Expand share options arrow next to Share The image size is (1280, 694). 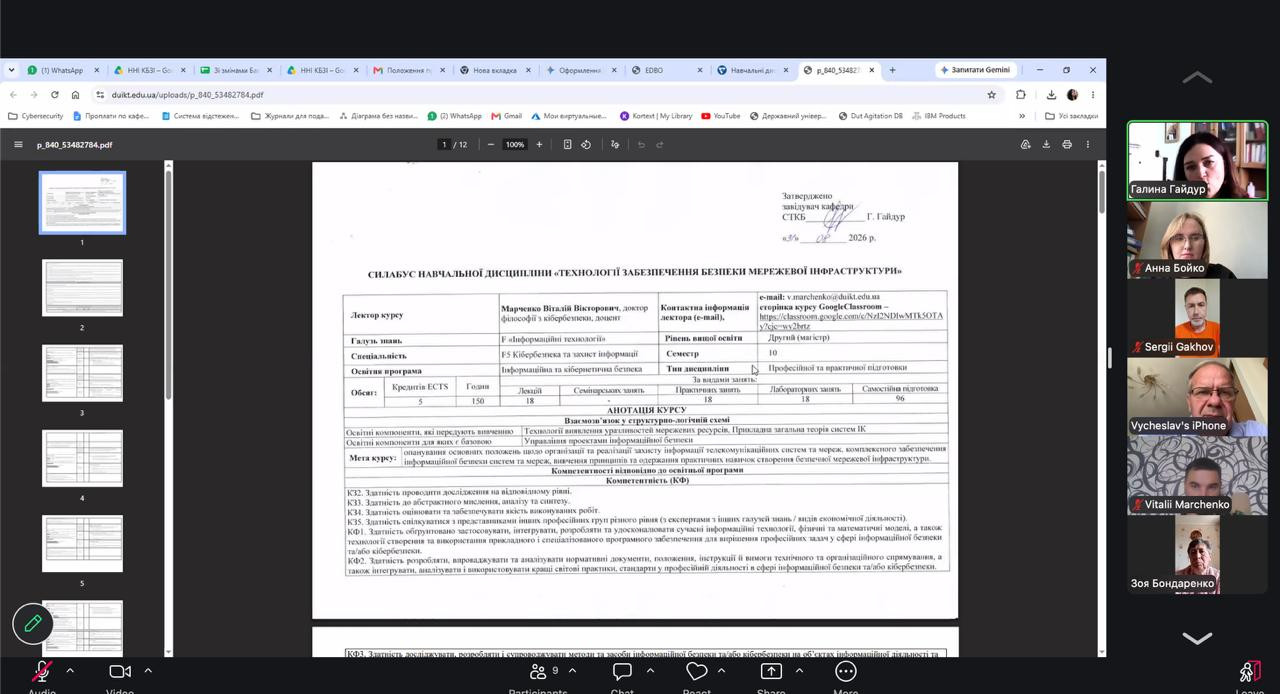[798, 670]
